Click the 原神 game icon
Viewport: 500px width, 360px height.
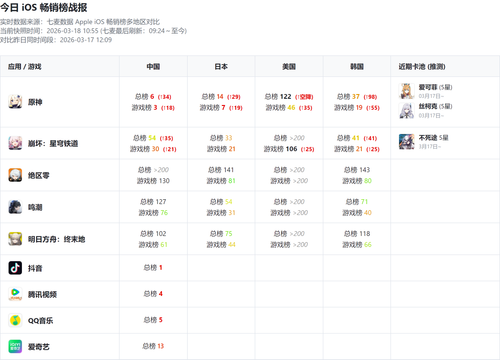[x=15, y=102]
